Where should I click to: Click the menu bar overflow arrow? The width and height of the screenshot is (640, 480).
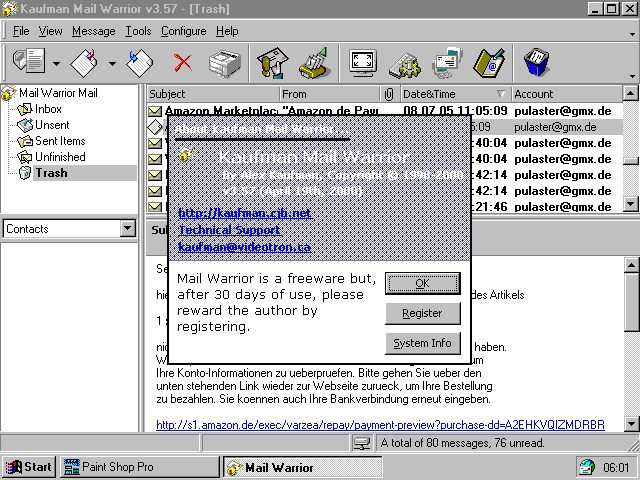pos(632,35)
